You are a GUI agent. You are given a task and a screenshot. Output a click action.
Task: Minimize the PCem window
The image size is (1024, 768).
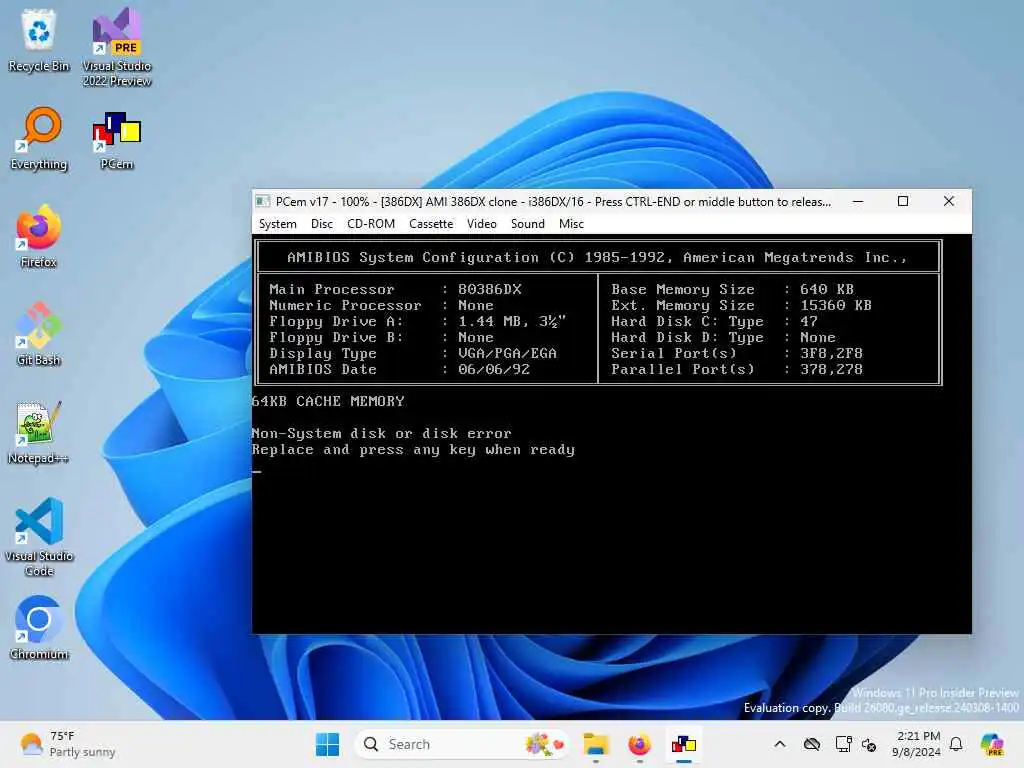[x=858, y=201]
